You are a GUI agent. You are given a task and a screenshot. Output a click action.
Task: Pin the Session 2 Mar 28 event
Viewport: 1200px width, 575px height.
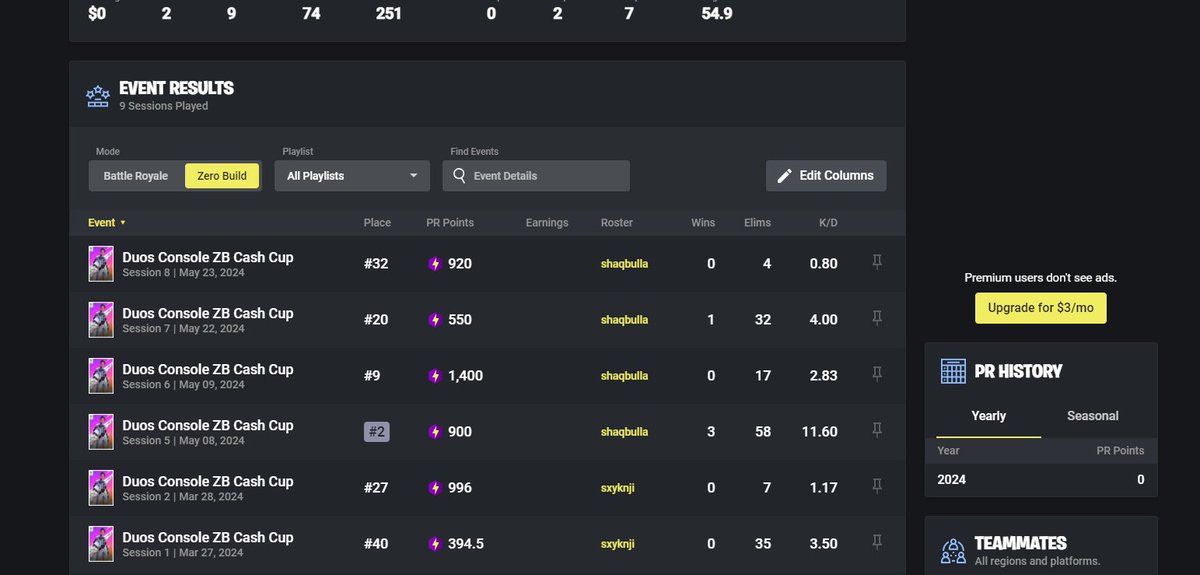[x=877, y=487]
